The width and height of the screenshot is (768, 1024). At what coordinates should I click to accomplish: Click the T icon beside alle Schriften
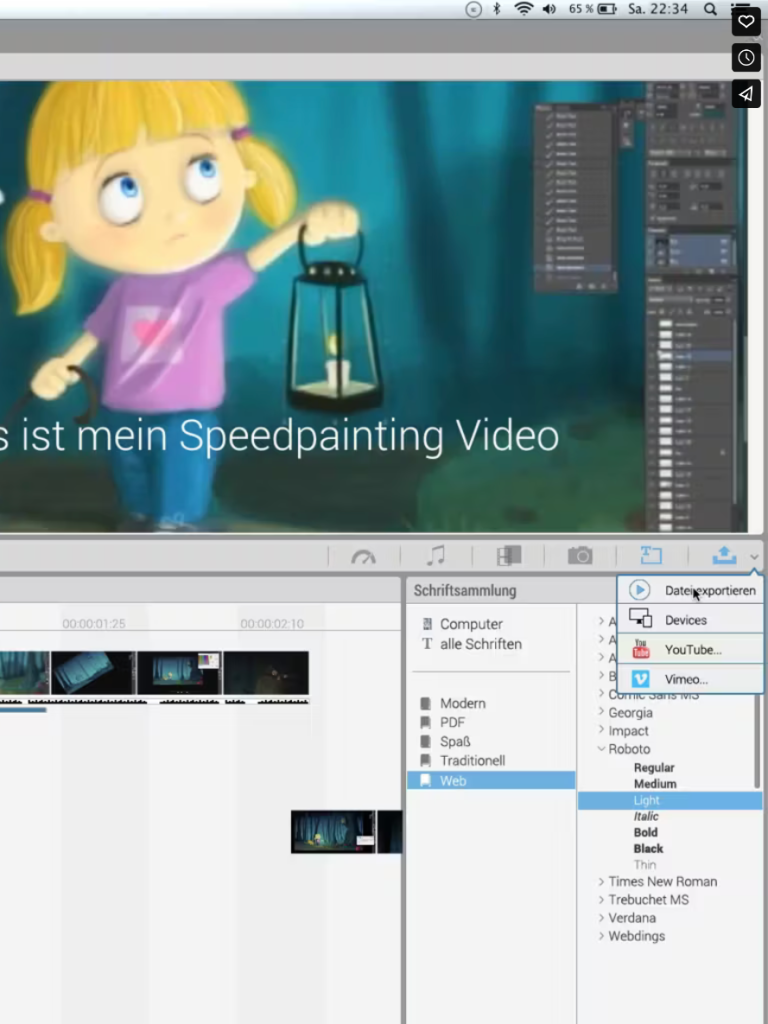[427, 644]
